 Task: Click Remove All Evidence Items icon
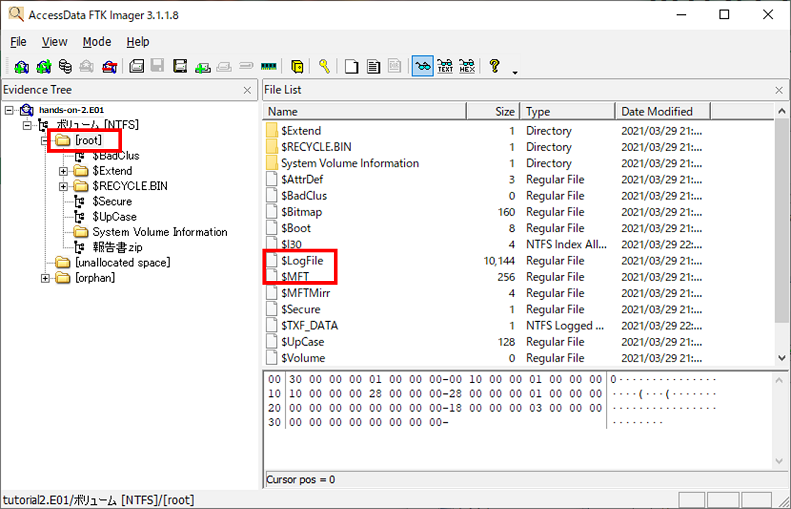[x=109, y=67]
